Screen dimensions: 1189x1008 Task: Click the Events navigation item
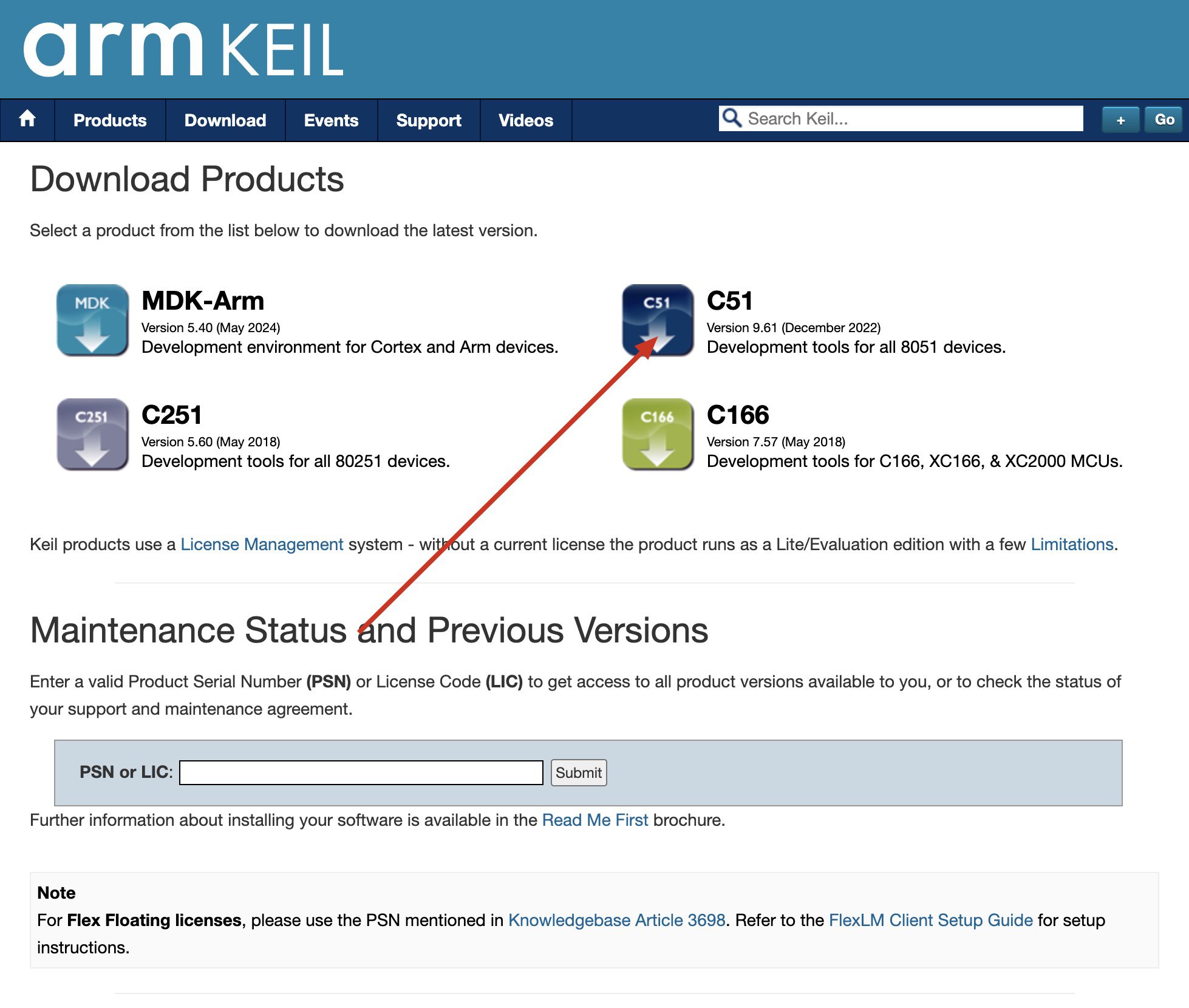click(330, 120)
